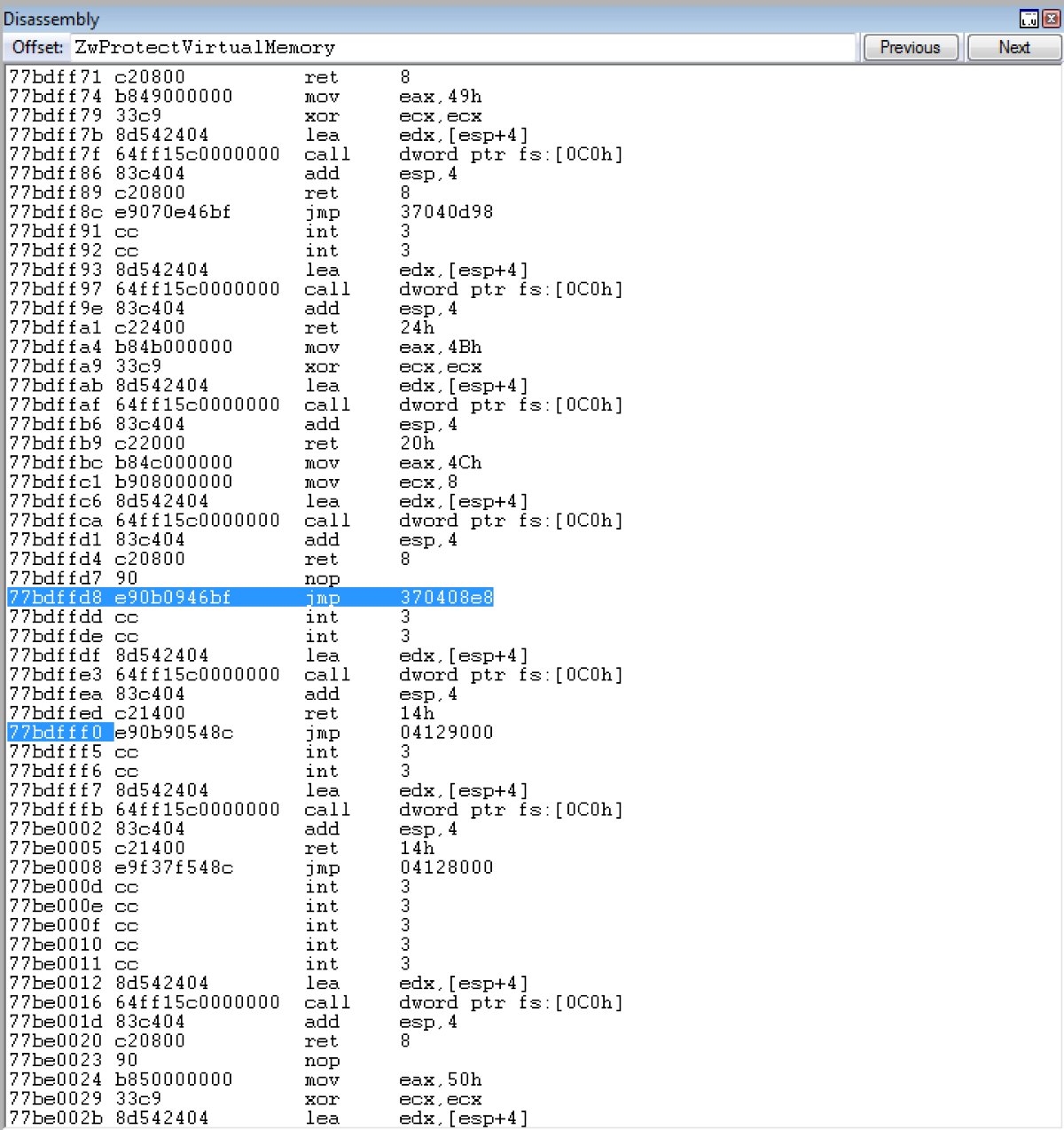The image size is (1064, 1130).
Task: Select the int 3 line at 77bdff91
Action: 209,231
